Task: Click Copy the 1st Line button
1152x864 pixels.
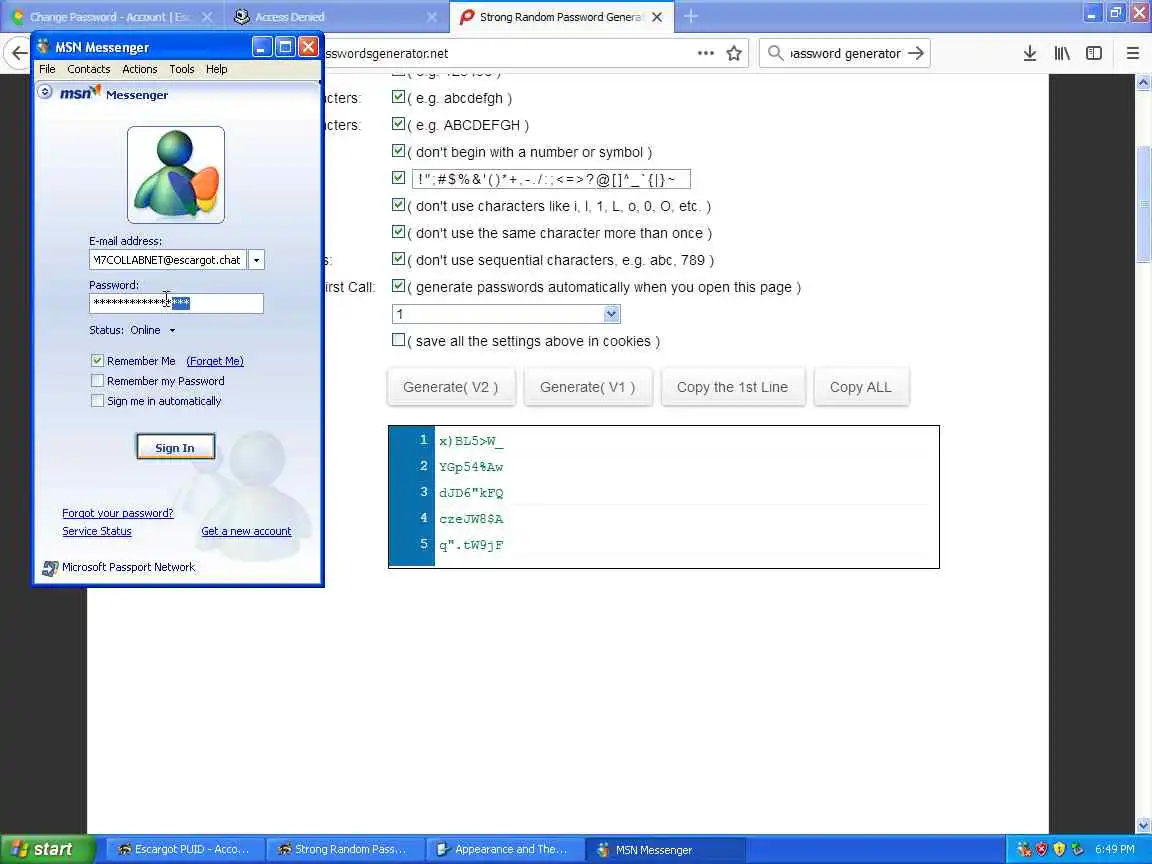Action: 732,387
